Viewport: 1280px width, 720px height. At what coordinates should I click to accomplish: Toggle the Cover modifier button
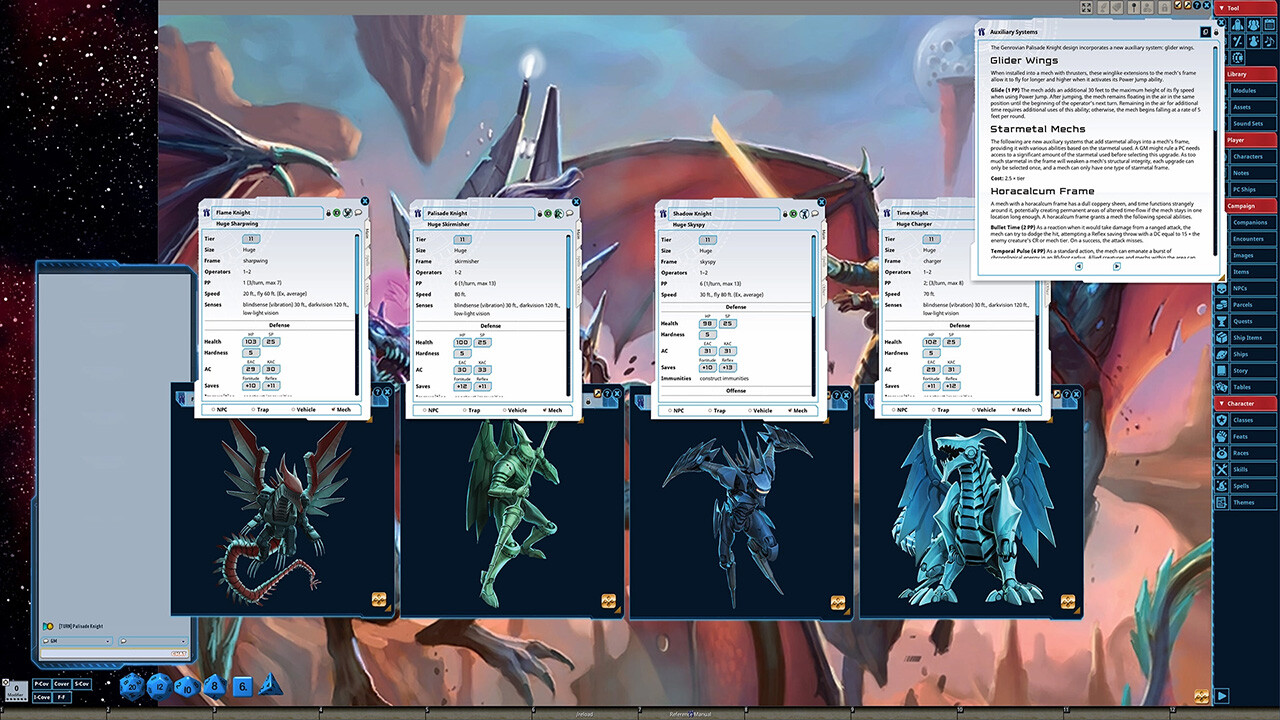coord(62,684)
